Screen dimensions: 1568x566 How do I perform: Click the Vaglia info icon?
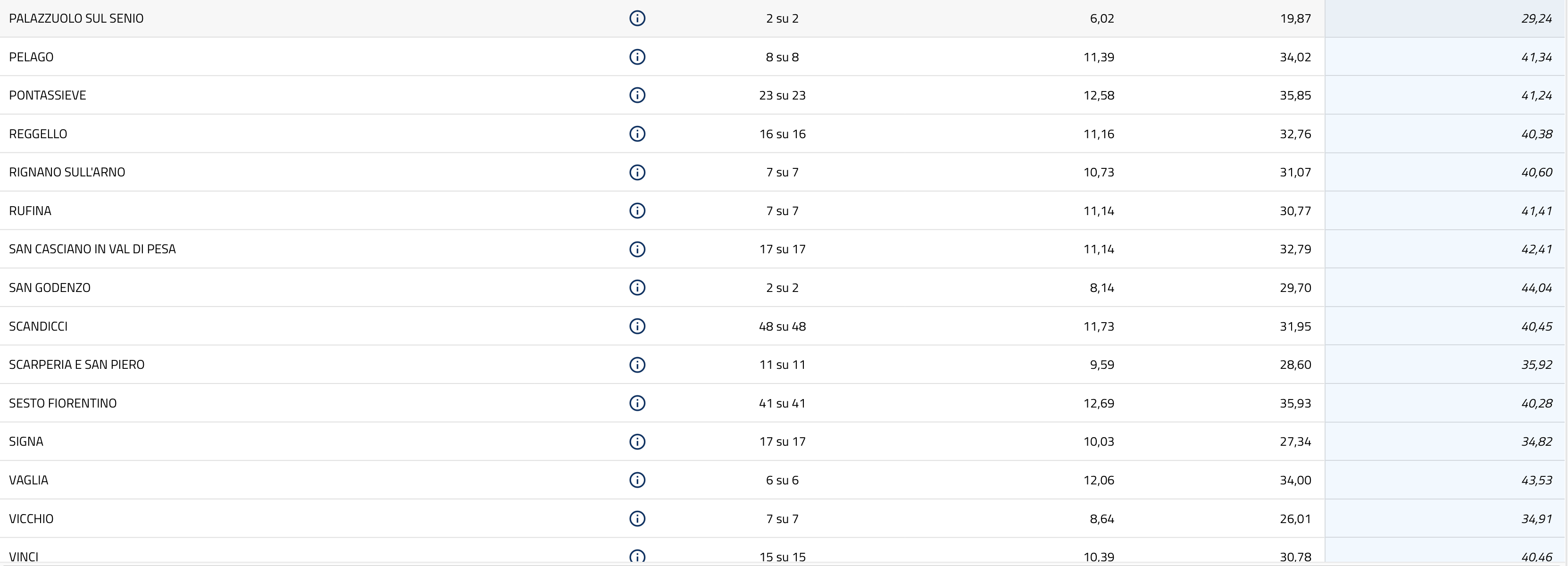(637, 480)
